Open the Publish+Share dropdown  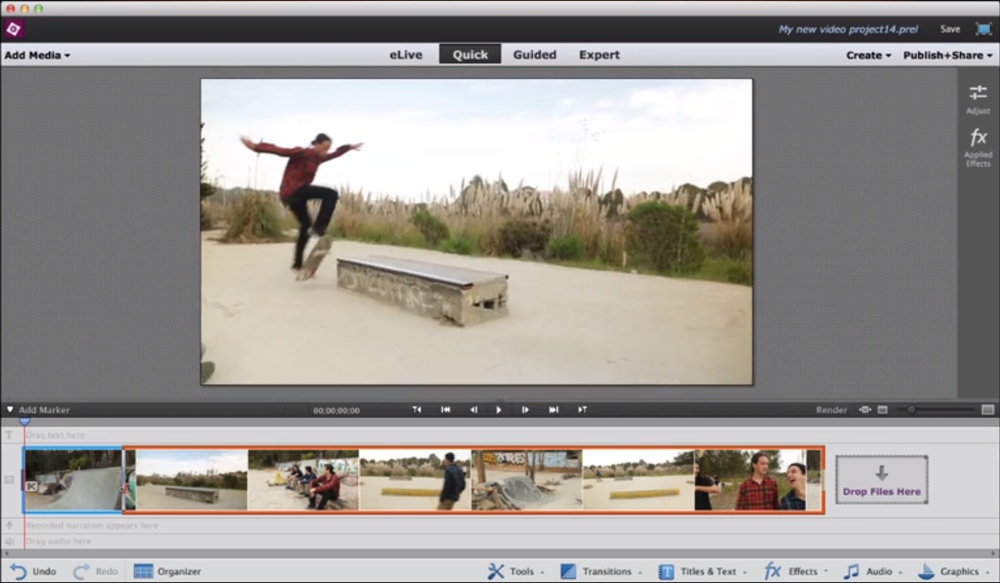pyautogui.click(x=947, y=55)
